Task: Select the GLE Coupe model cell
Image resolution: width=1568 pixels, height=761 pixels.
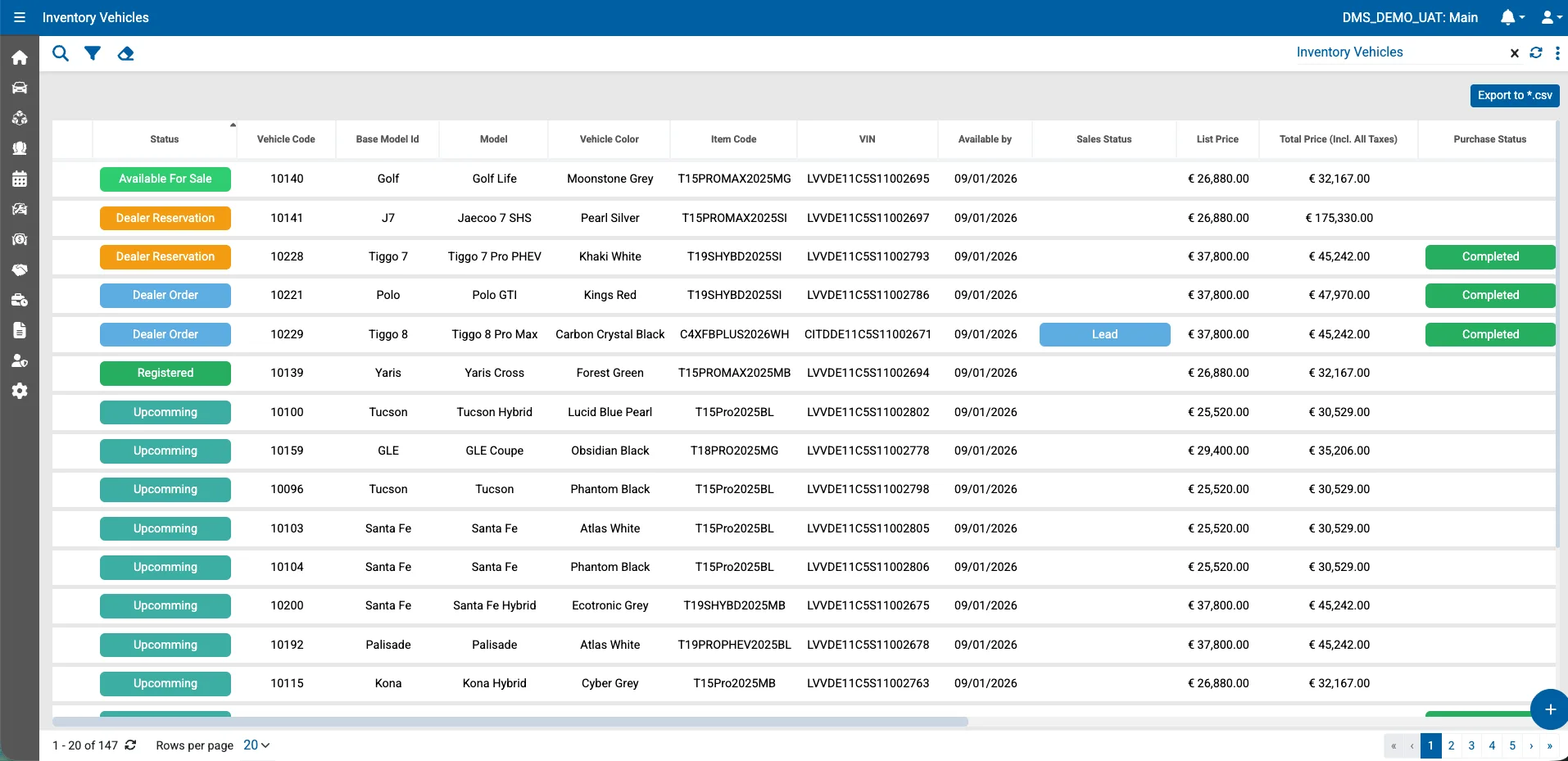Action: point(495,451)
